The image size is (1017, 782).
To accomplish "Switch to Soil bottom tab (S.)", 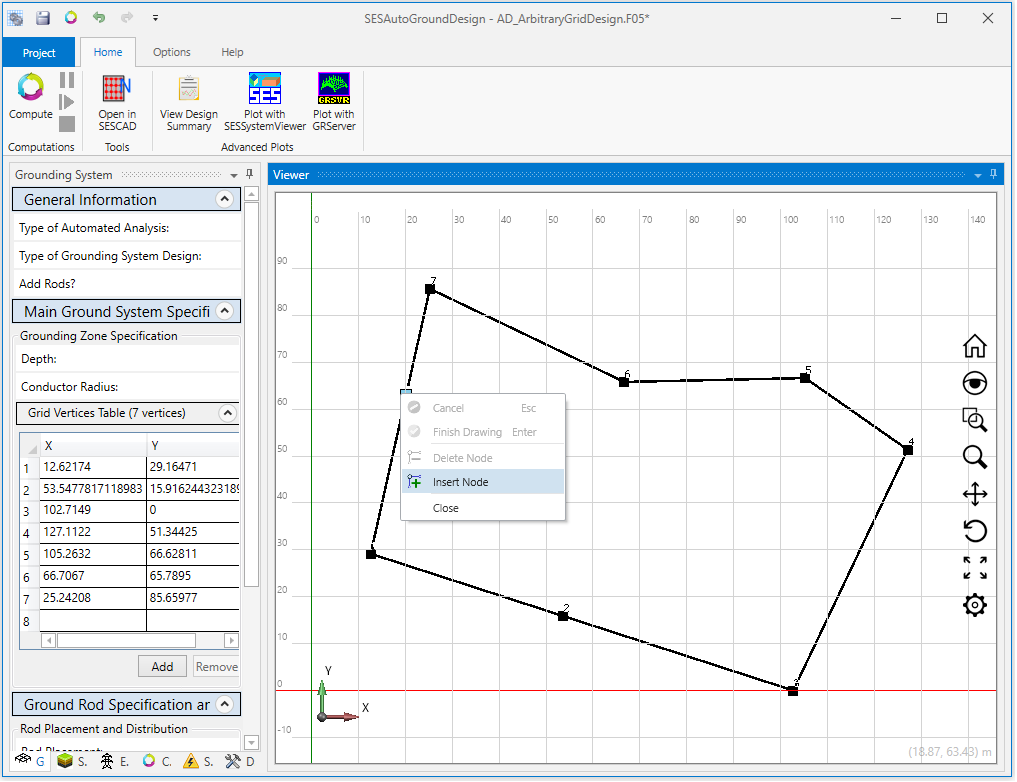I will point(71,761).
